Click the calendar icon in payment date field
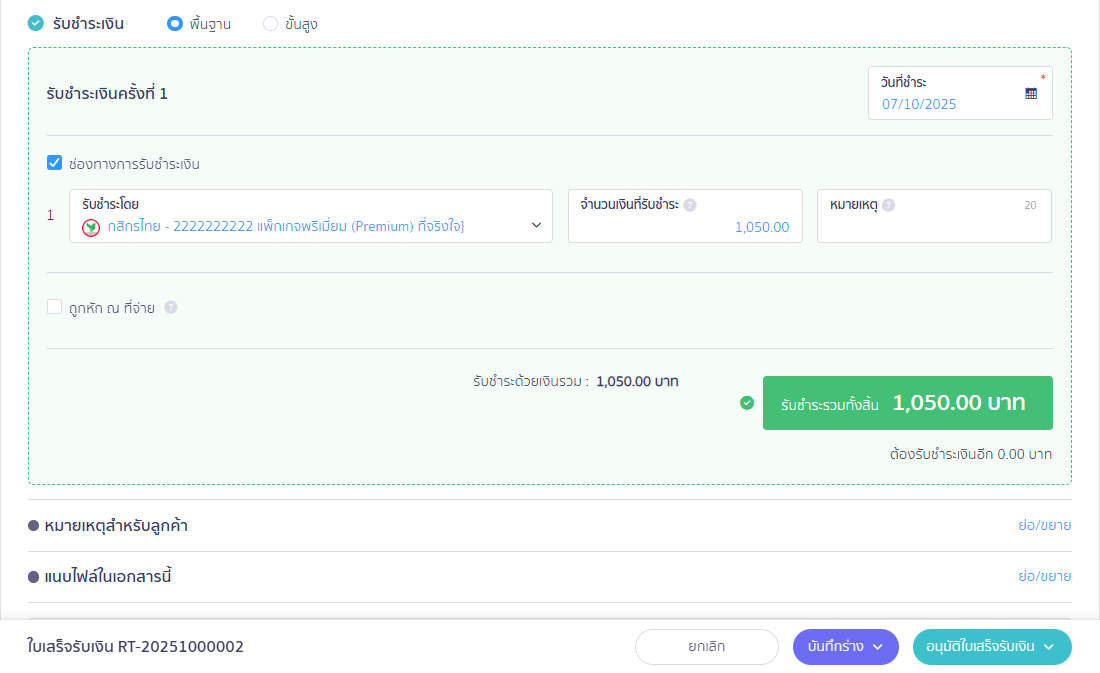 1031,93
